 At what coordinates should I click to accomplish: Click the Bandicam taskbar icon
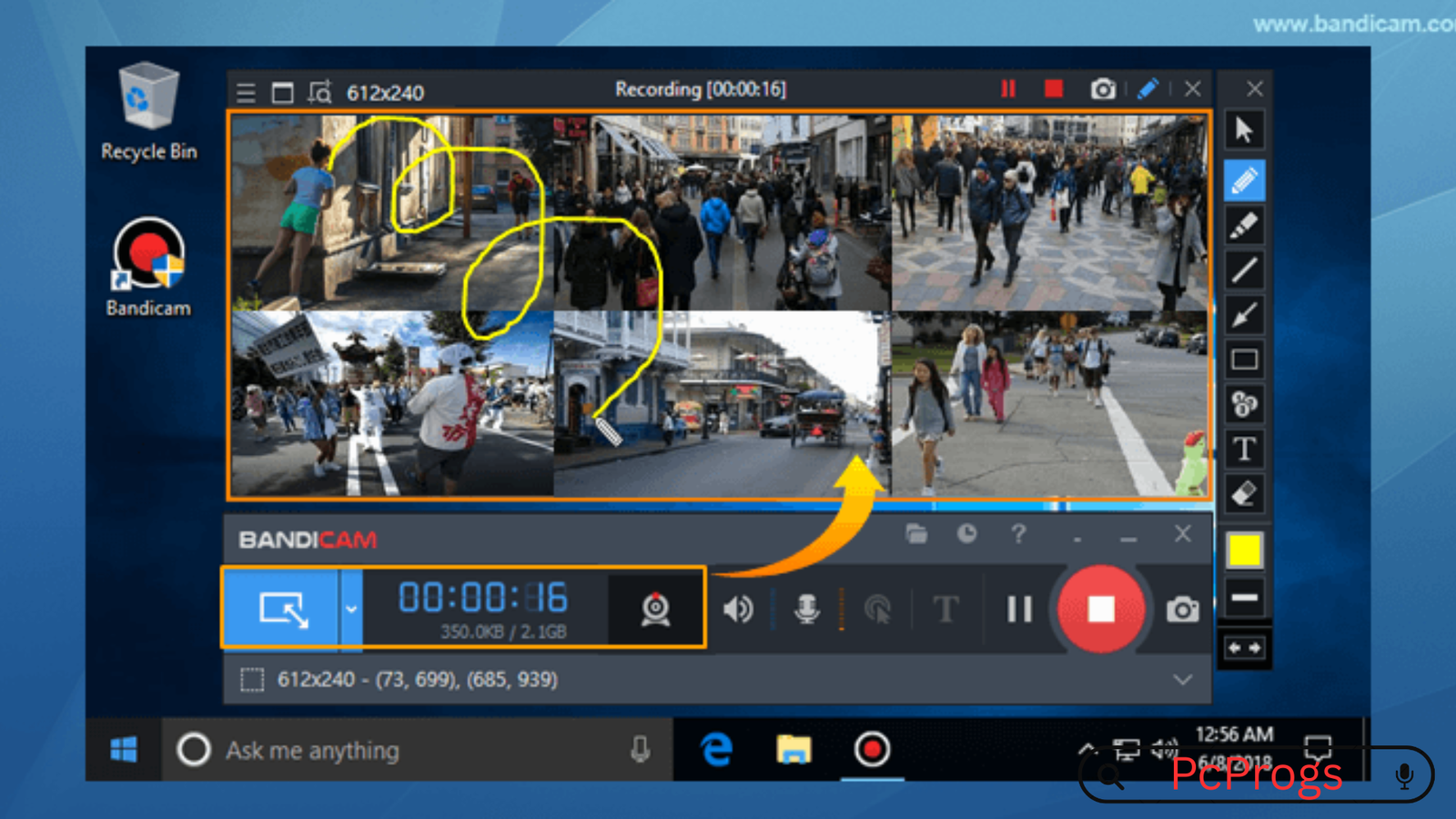(x=872, y=750)
